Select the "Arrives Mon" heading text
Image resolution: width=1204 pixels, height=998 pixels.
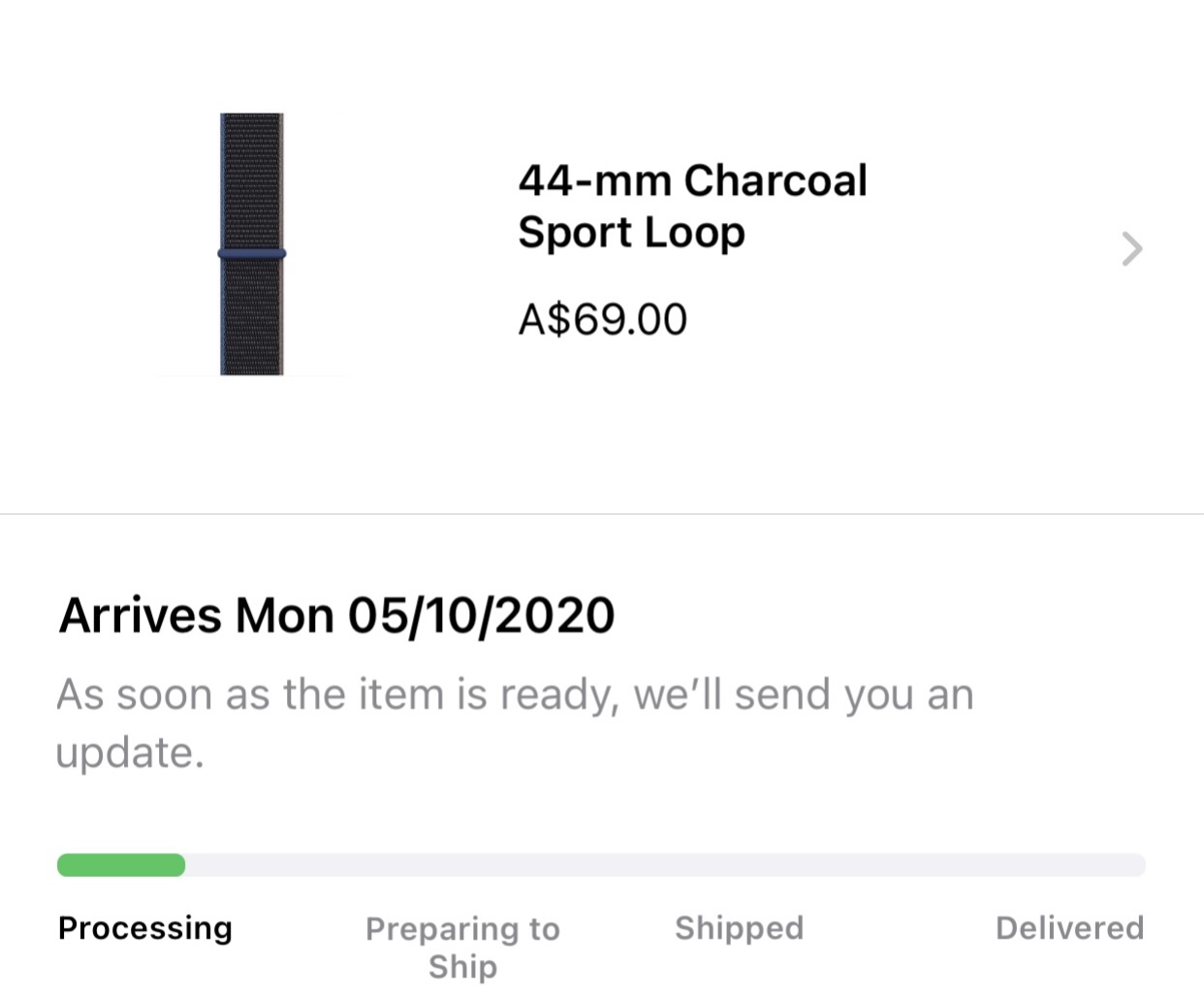tap(197, 615)
